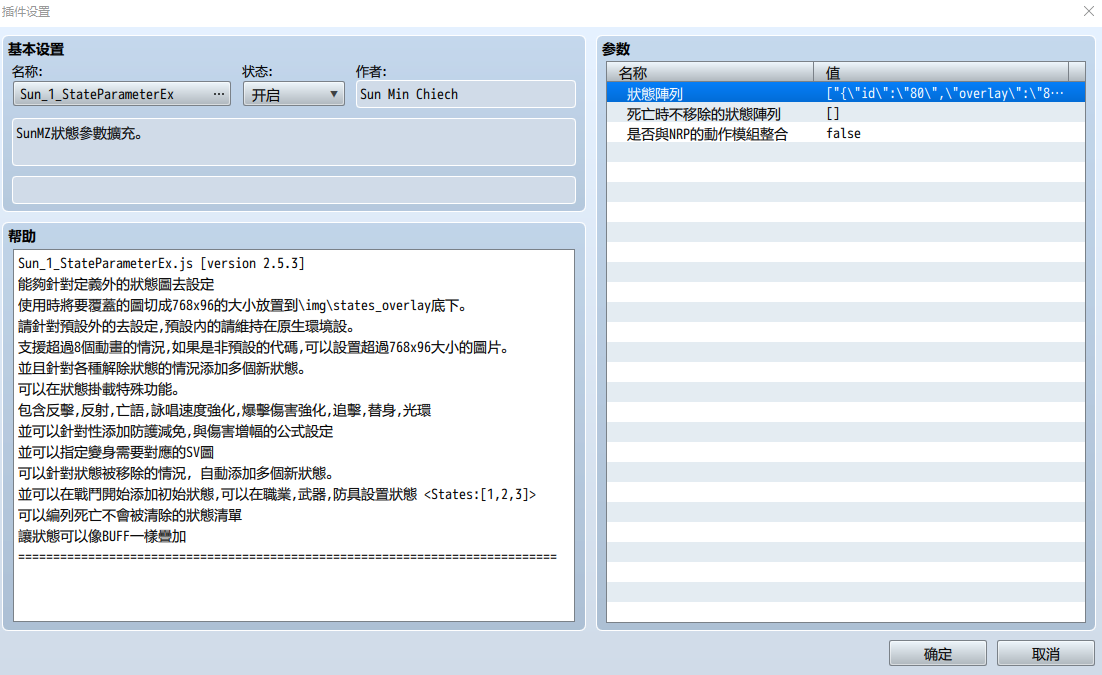Open the 状态 dropdown showing 开启

(x=294, y=94)
